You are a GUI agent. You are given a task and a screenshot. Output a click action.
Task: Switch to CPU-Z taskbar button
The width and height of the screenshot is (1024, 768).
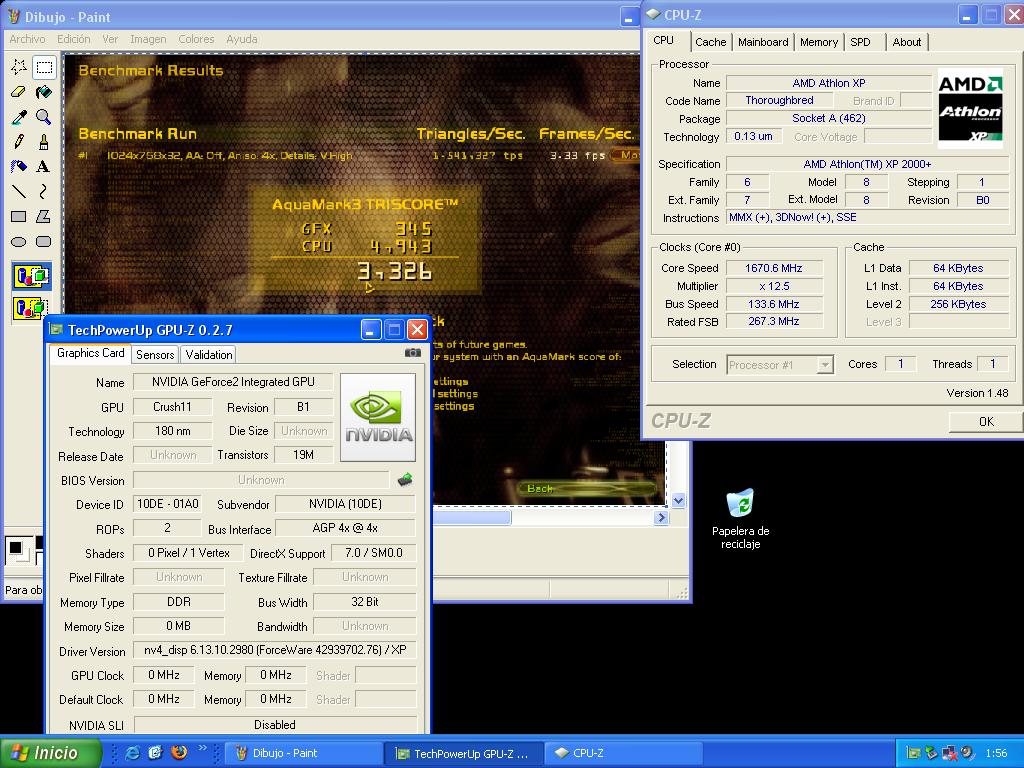click(624, 753)
